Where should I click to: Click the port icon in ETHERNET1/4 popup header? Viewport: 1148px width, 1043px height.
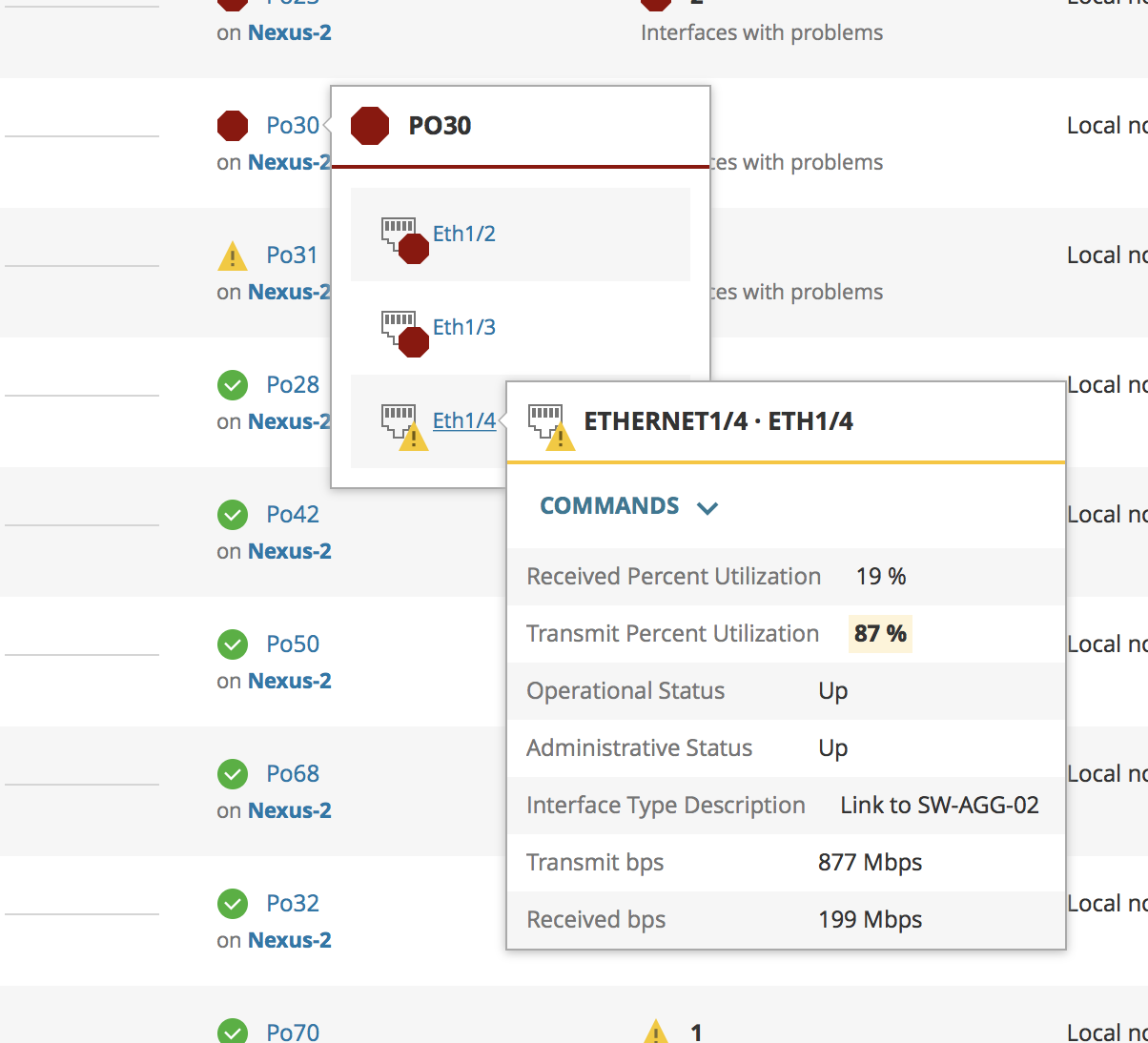551,427
